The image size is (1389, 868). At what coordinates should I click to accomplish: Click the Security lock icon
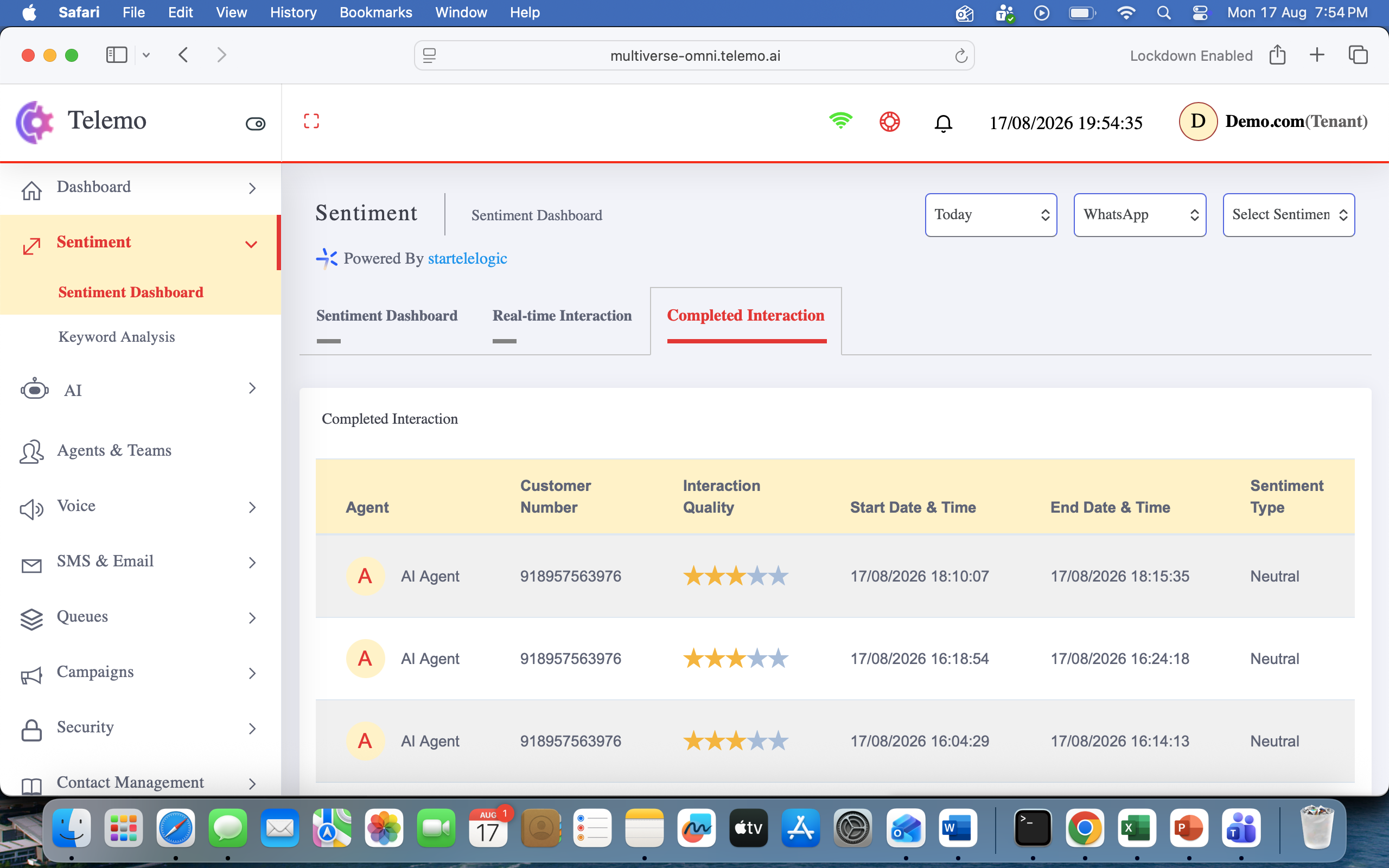31,730
